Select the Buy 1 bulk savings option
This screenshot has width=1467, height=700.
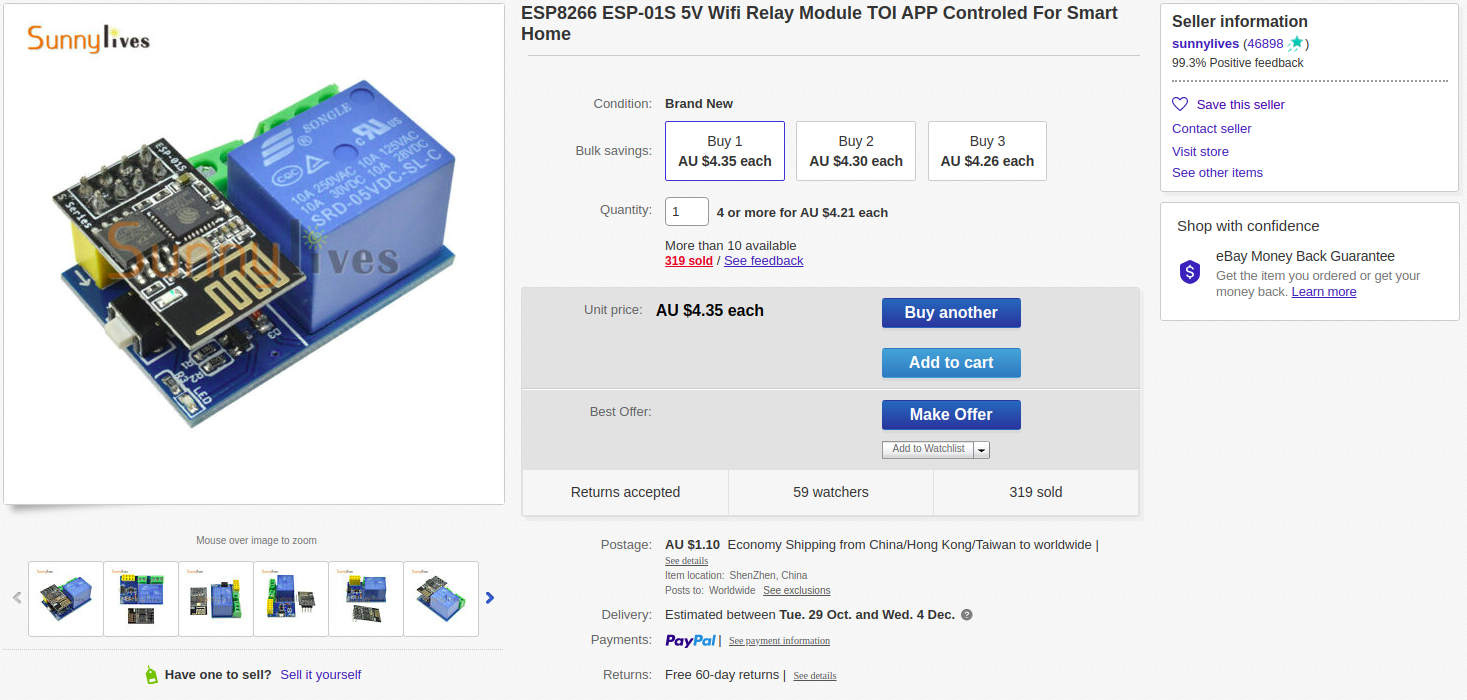click(x=725, y=151)
